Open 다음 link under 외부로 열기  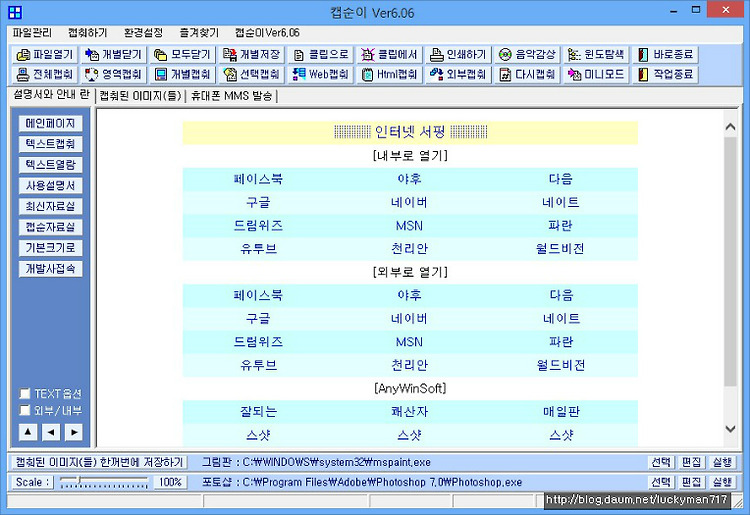coord(561,296)
